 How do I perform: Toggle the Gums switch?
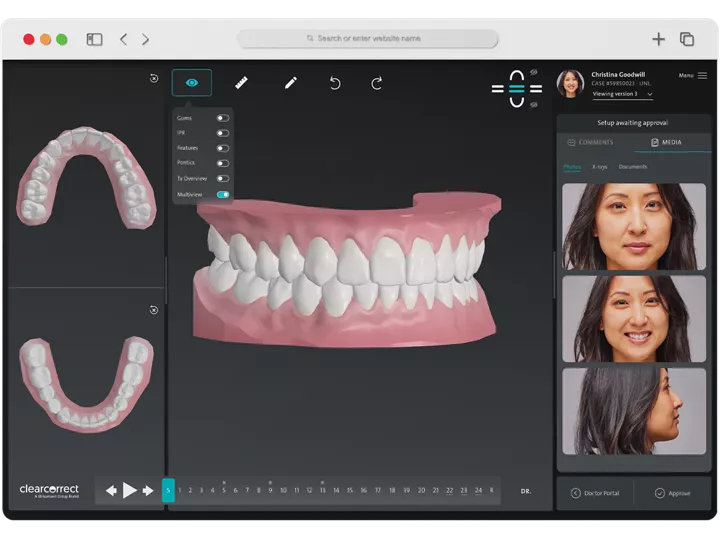pos(222,118)
